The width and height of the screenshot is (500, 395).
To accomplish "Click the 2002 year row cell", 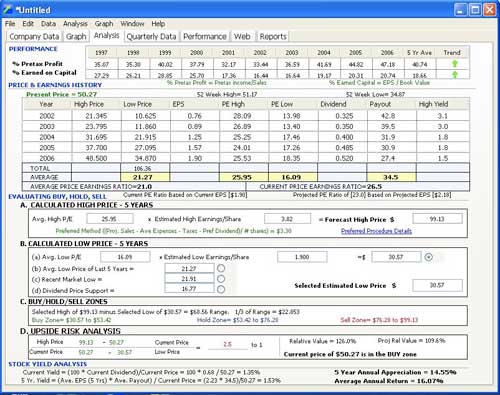I will pyautogui.click(x=47, y=116).
